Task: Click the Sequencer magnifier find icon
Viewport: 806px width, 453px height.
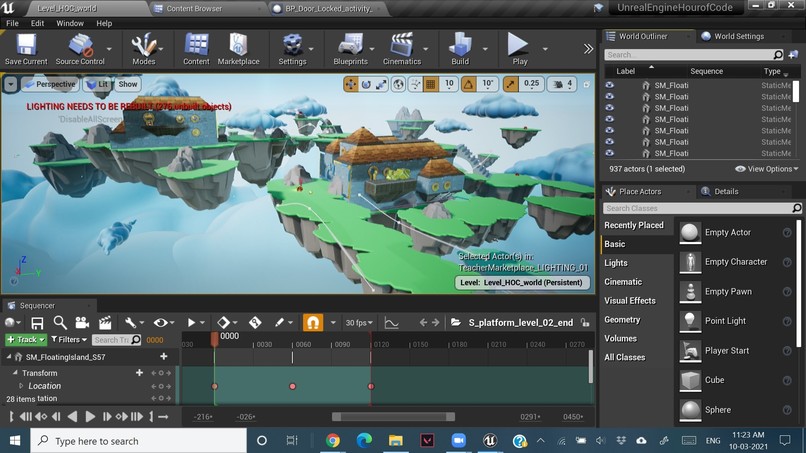Action: click(x=60, y=323)
